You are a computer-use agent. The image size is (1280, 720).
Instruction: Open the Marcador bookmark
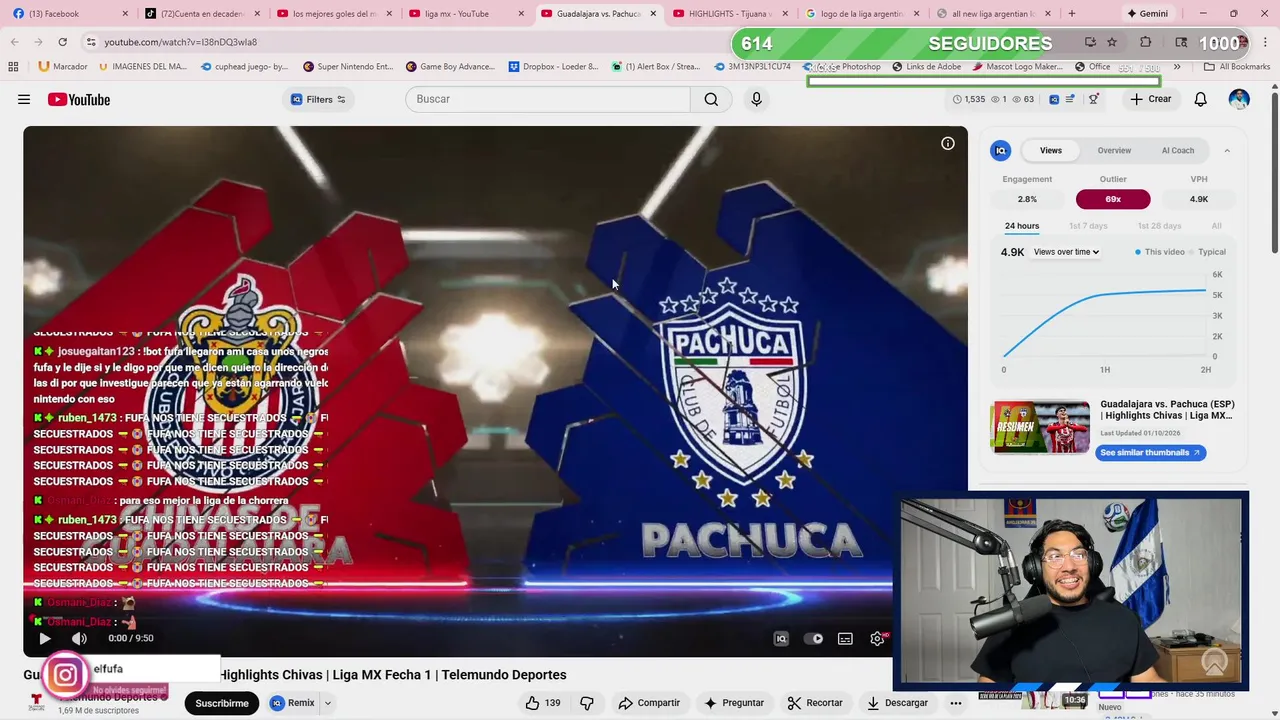(63, 67)
